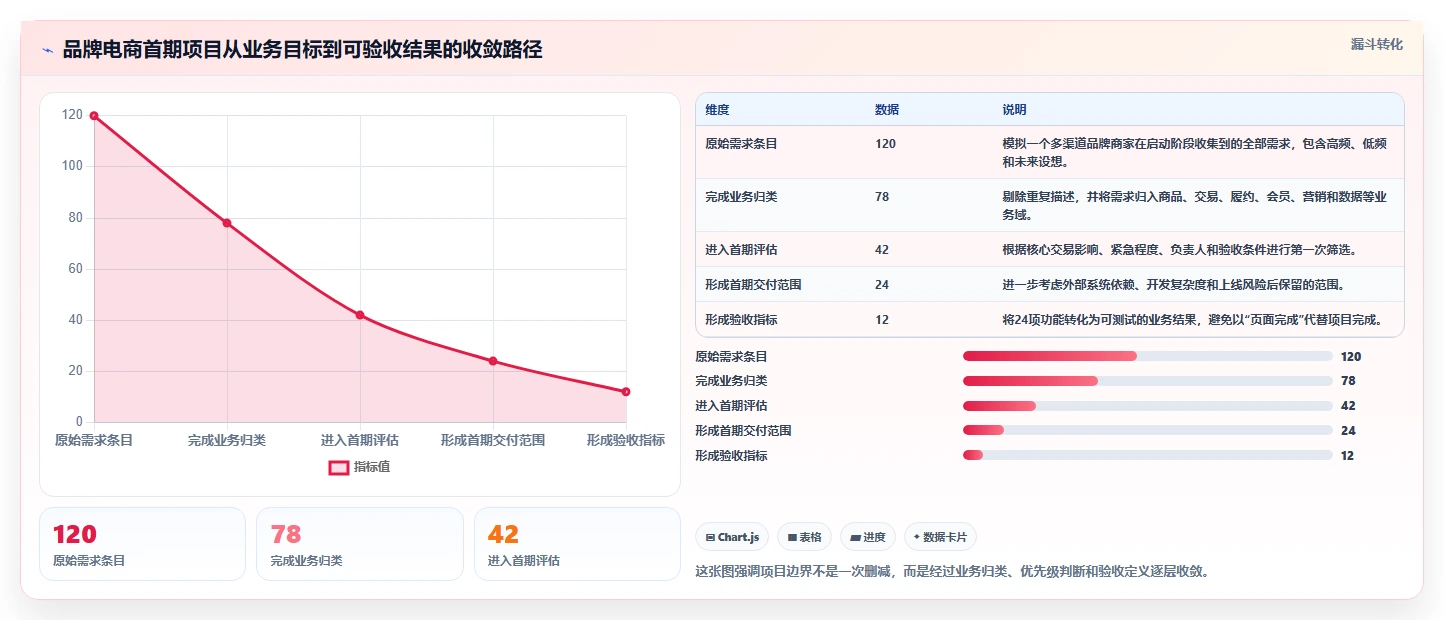Click the lightning icon beside the title

tap(47, 50)
